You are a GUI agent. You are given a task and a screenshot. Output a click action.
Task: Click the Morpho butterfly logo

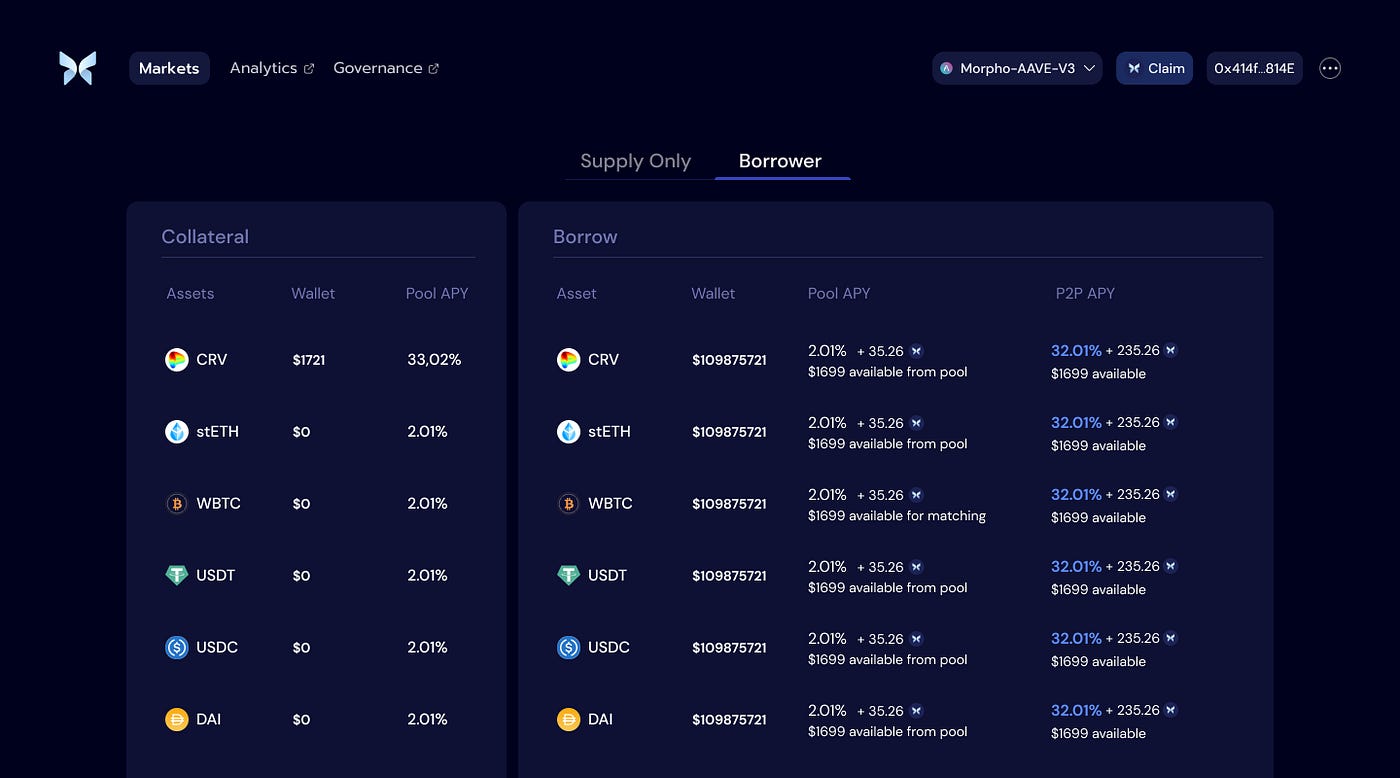(77, 68)
